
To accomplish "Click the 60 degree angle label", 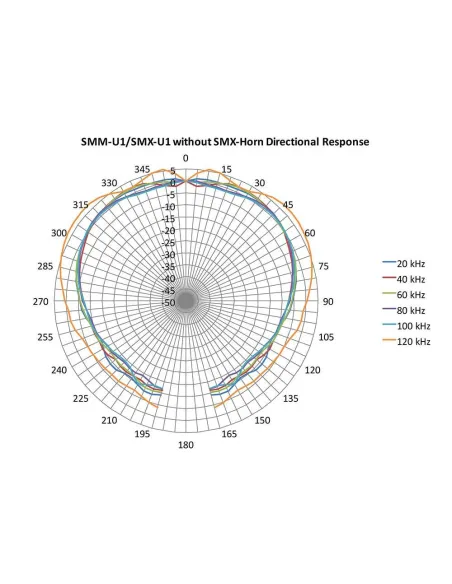I will (310, 233).
